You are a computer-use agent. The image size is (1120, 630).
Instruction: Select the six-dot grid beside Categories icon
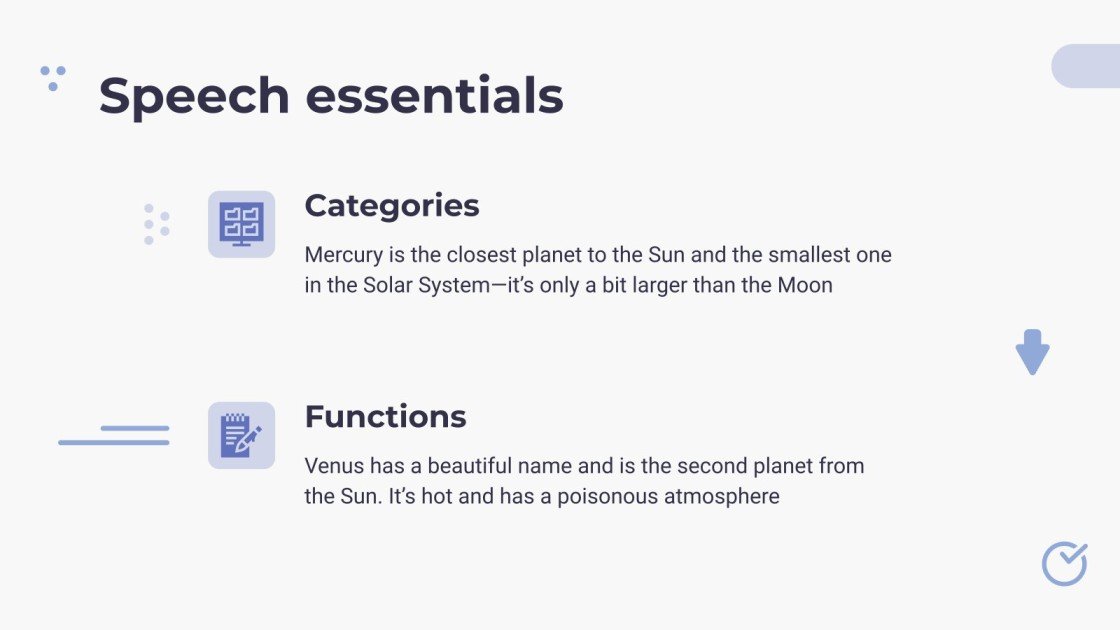[156, 224]
